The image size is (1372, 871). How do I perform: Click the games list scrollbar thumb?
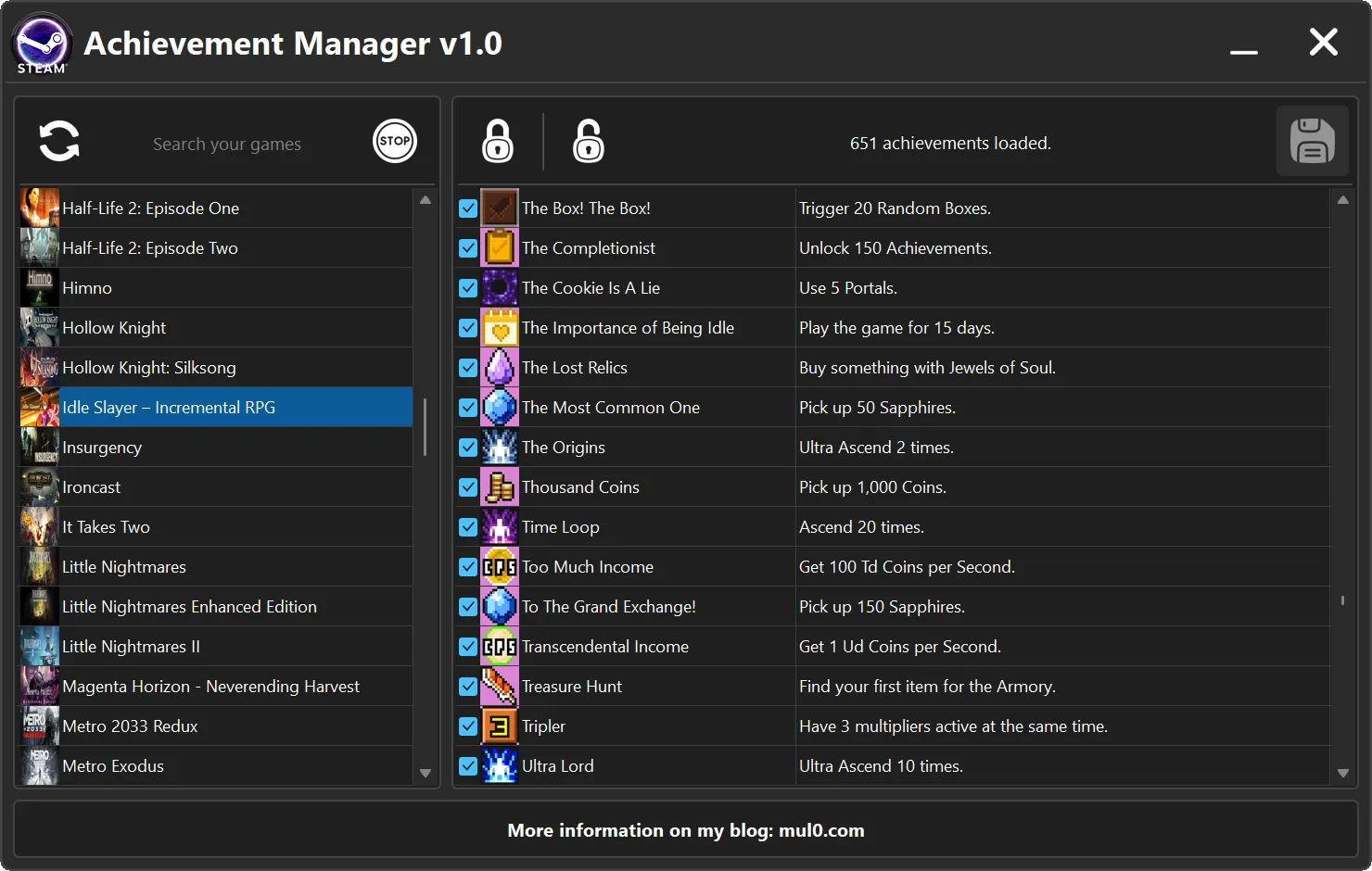click(x=426, y=427)
